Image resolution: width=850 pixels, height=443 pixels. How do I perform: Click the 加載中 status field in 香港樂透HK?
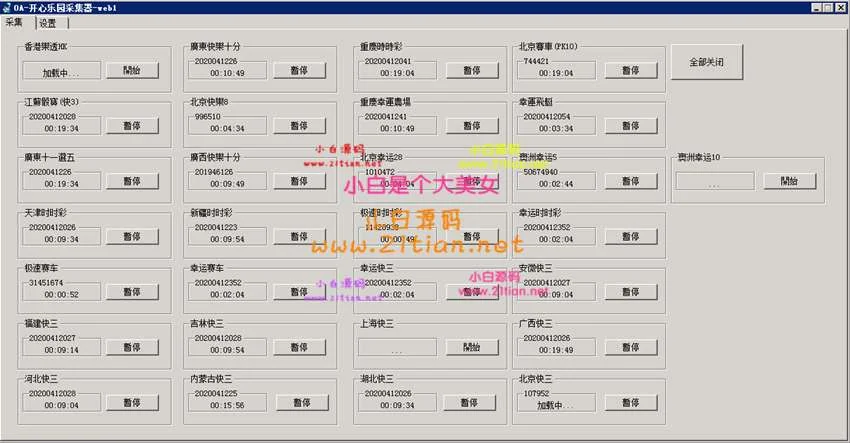coord(61,72)
